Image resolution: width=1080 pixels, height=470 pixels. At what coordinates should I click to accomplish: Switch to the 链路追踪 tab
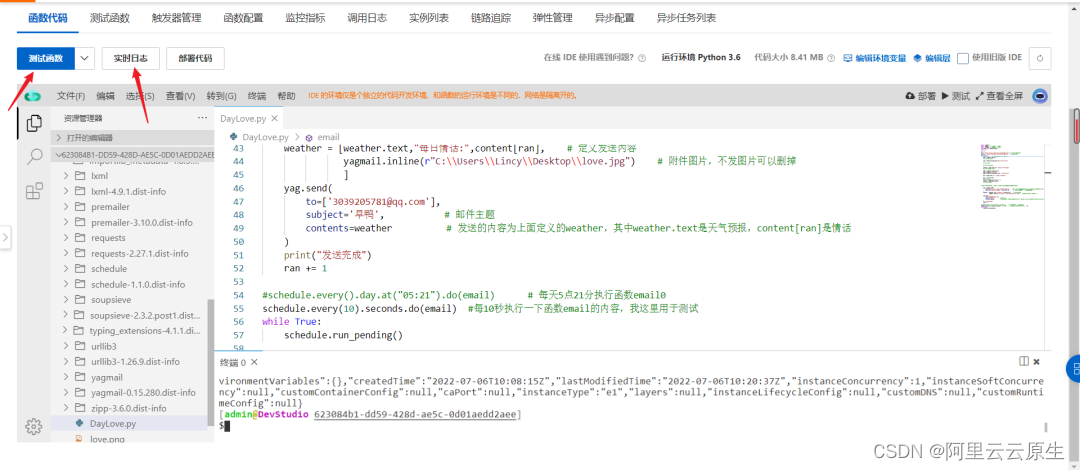click(491, 18)
